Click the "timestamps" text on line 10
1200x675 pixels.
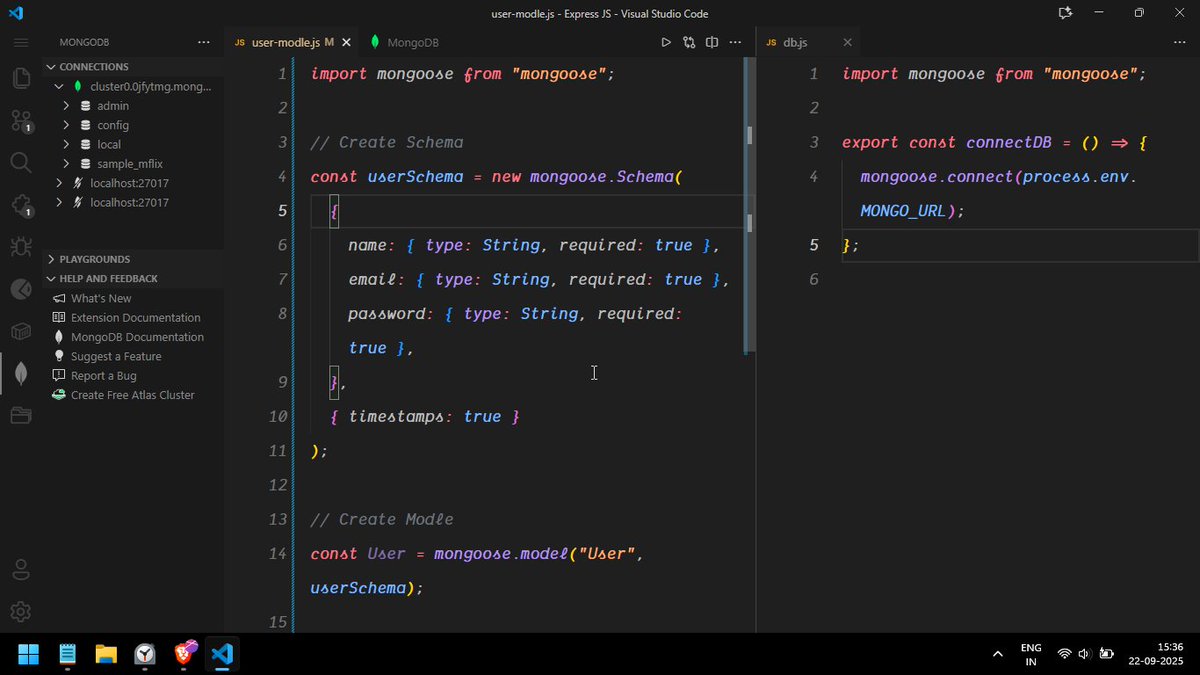coord(395,416)
